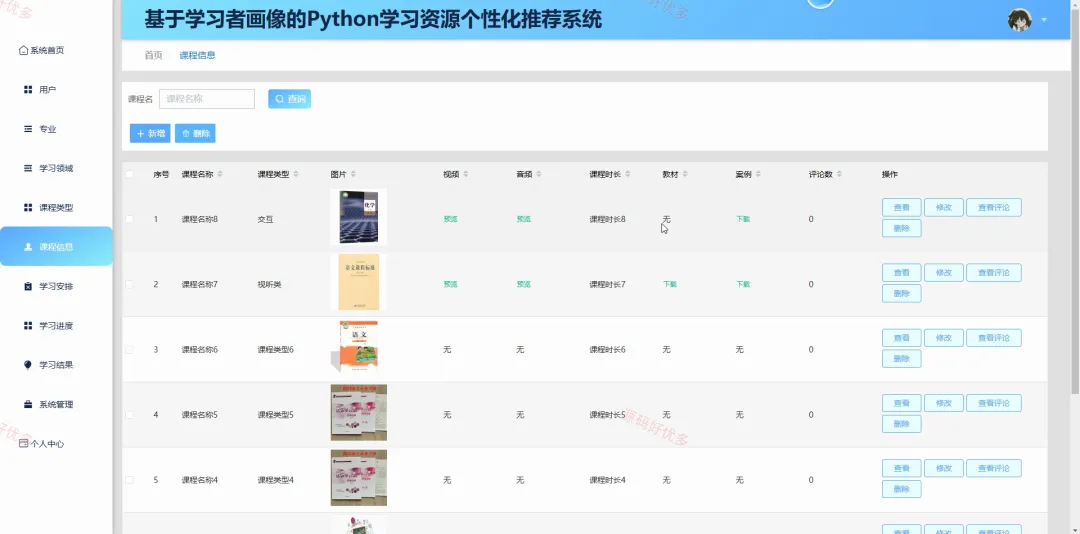Open the user avatar dropdown arrow
The width and height of the screenshot is (1080, 534).
1044,20
